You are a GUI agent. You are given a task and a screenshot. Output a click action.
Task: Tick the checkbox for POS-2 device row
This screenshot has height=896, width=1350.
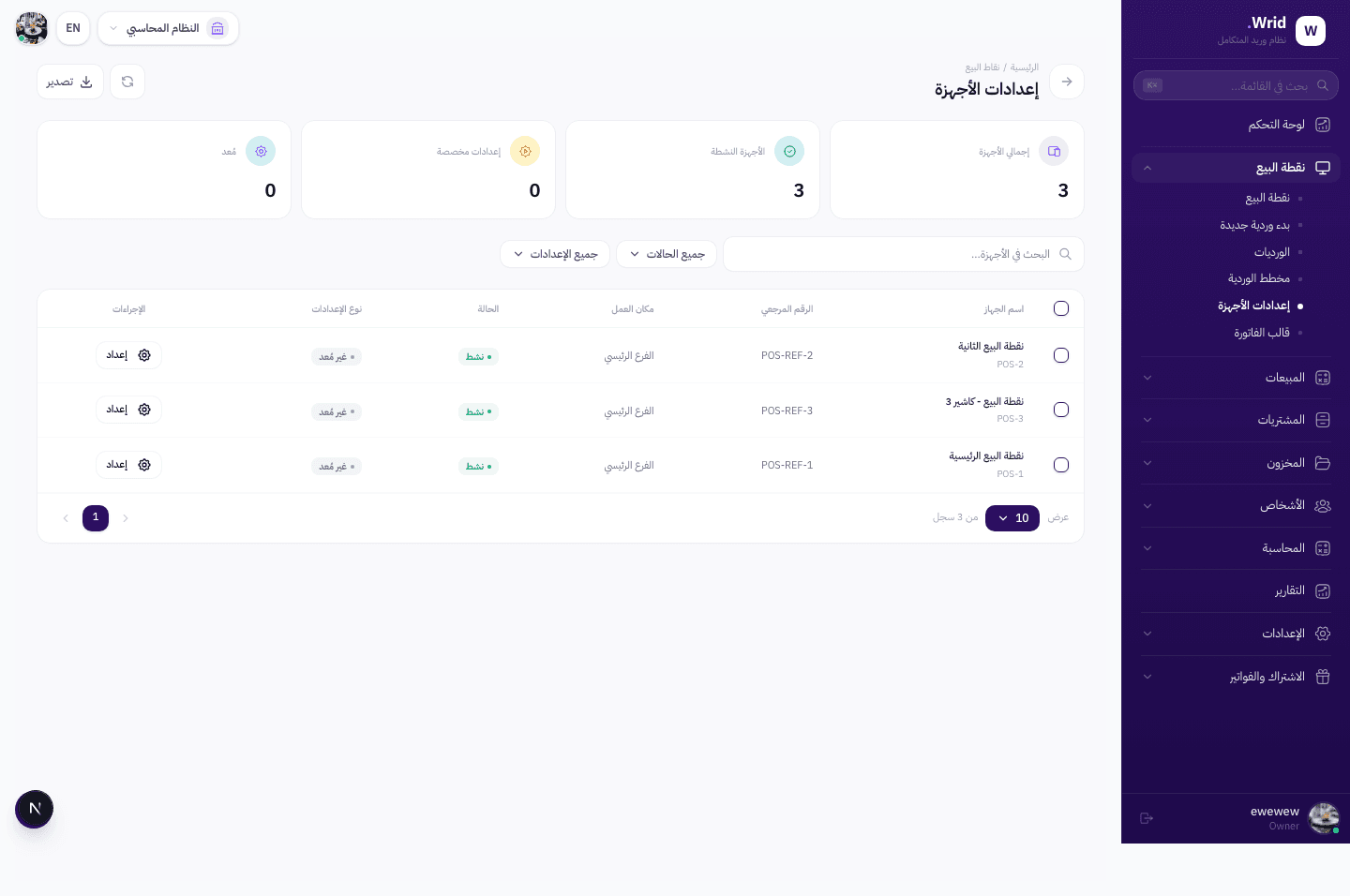click(x=1060, y=355)
